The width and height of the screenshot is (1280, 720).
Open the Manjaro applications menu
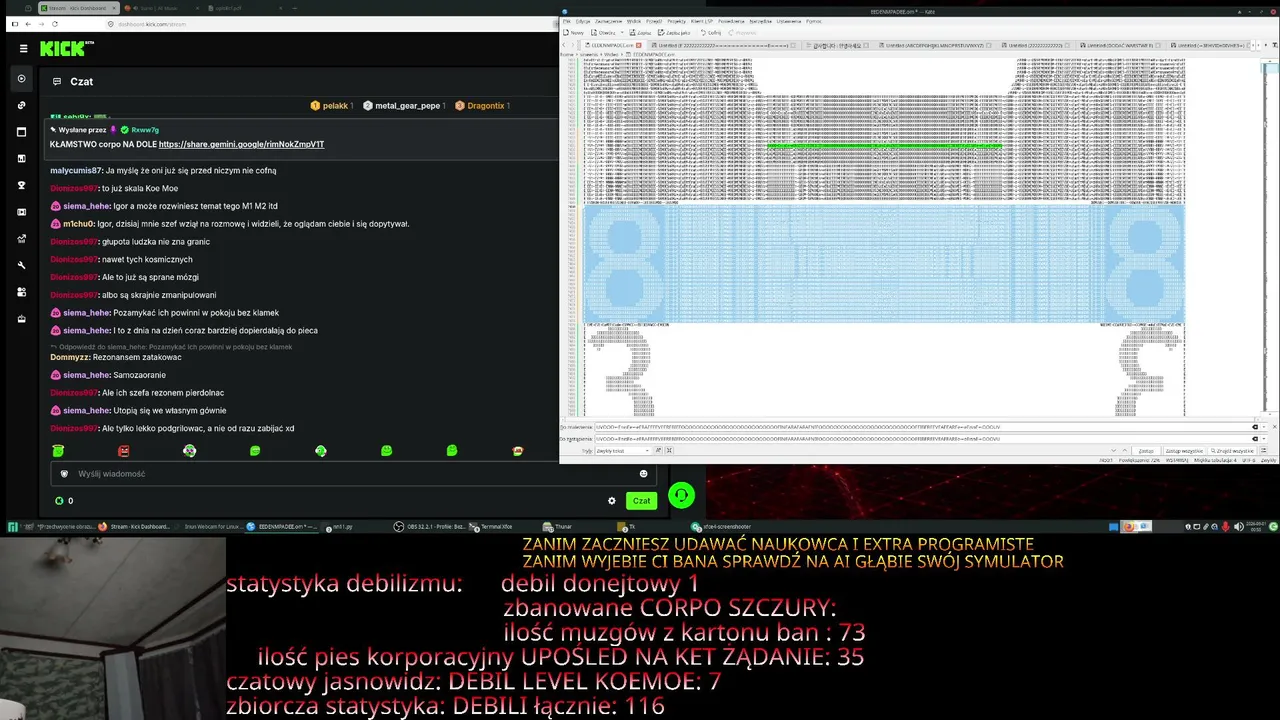pos(12,527)
